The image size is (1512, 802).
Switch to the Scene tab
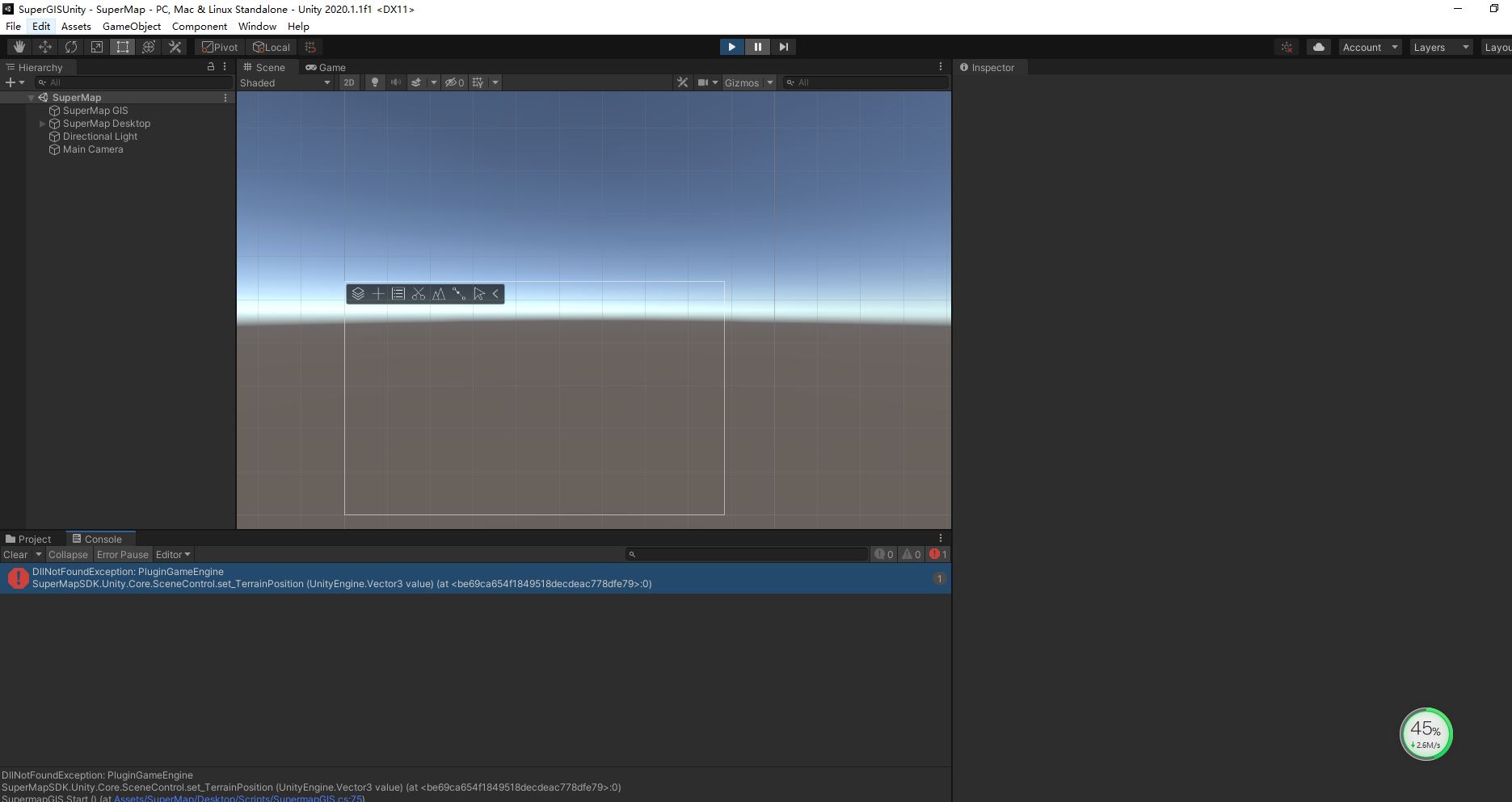point(265,67)
